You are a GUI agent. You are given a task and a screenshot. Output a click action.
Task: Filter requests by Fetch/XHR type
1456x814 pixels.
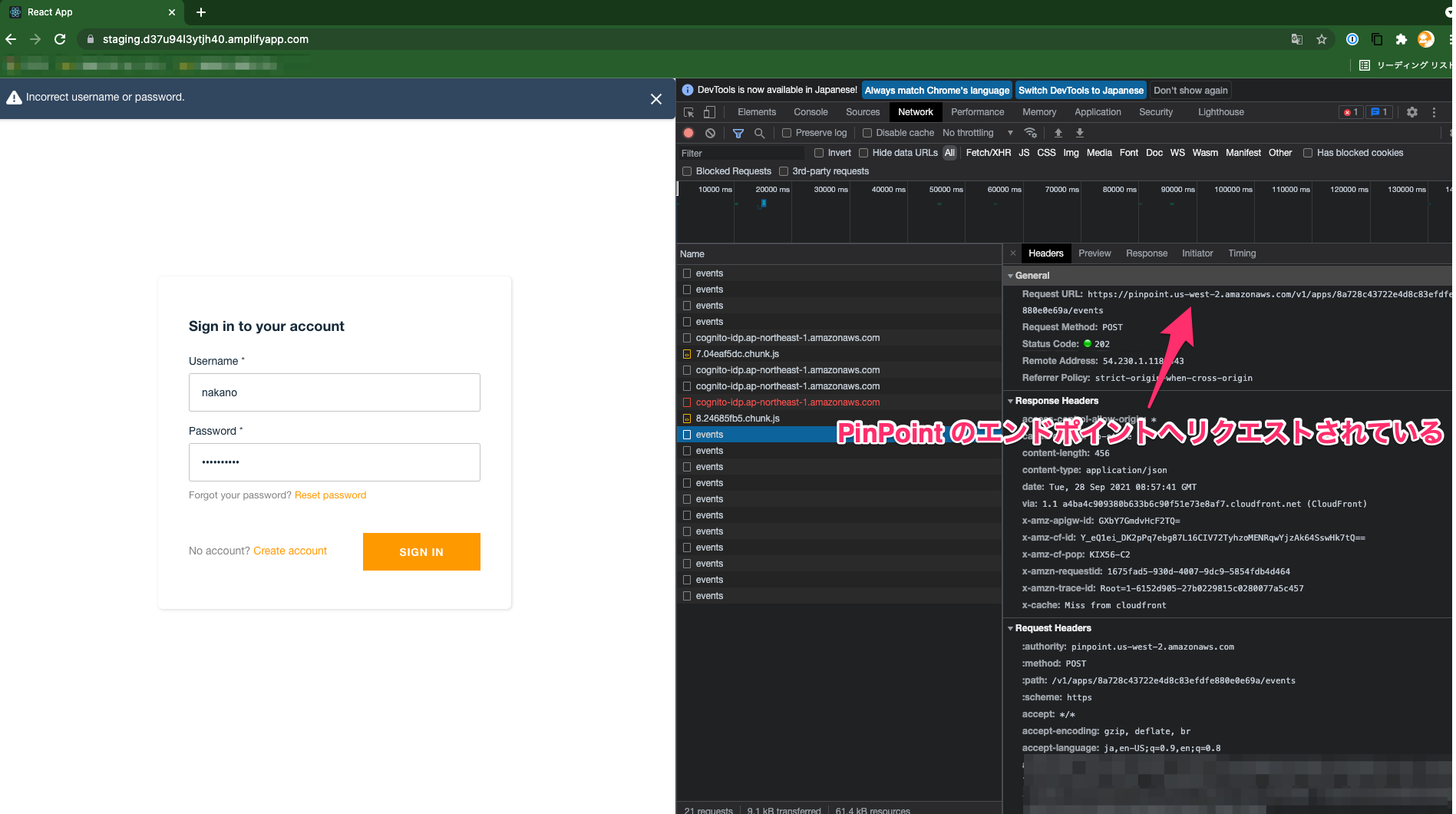(988, 153)
